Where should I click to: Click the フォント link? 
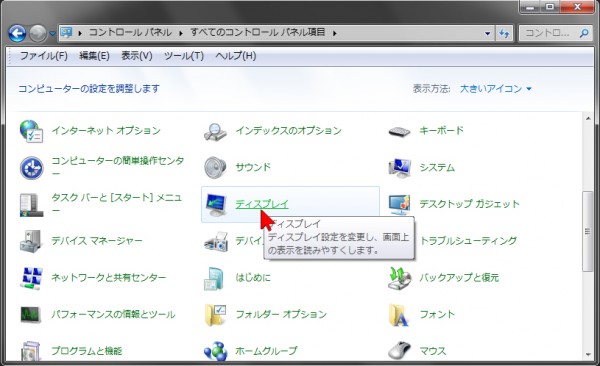(x=437, y=314)
